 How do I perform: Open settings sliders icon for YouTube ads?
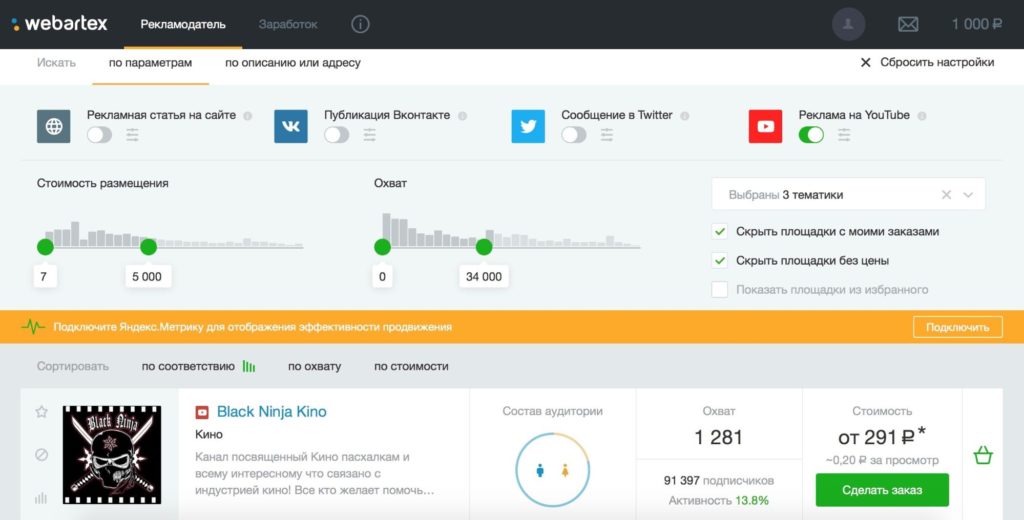pyautogui.click(x=845, y=135)
